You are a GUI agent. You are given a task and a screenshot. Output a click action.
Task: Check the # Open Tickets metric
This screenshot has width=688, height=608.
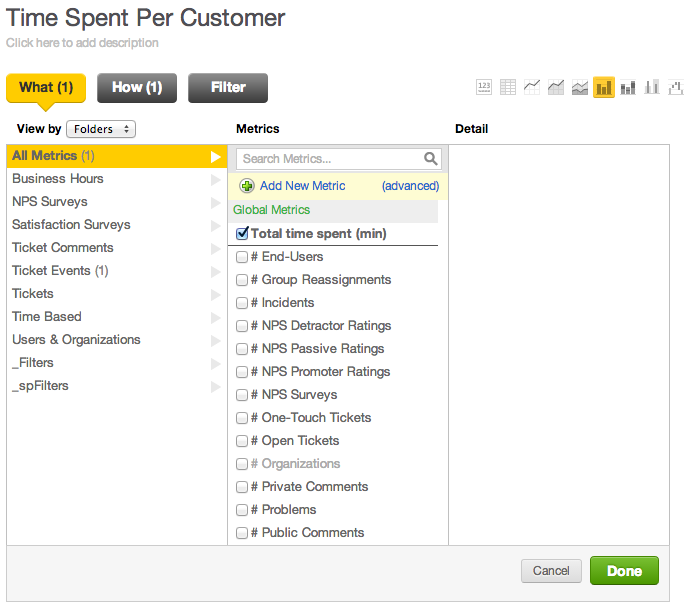pos(242,440)
